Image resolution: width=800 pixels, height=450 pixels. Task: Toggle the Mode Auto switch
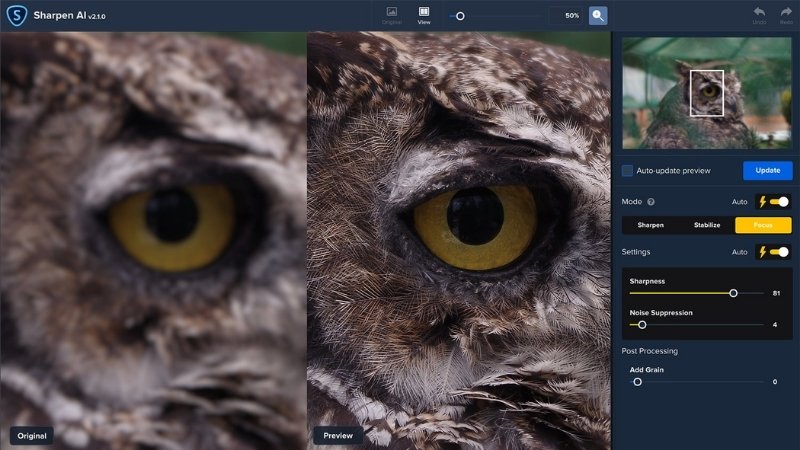pyautogui.click(x=774, y=202)
